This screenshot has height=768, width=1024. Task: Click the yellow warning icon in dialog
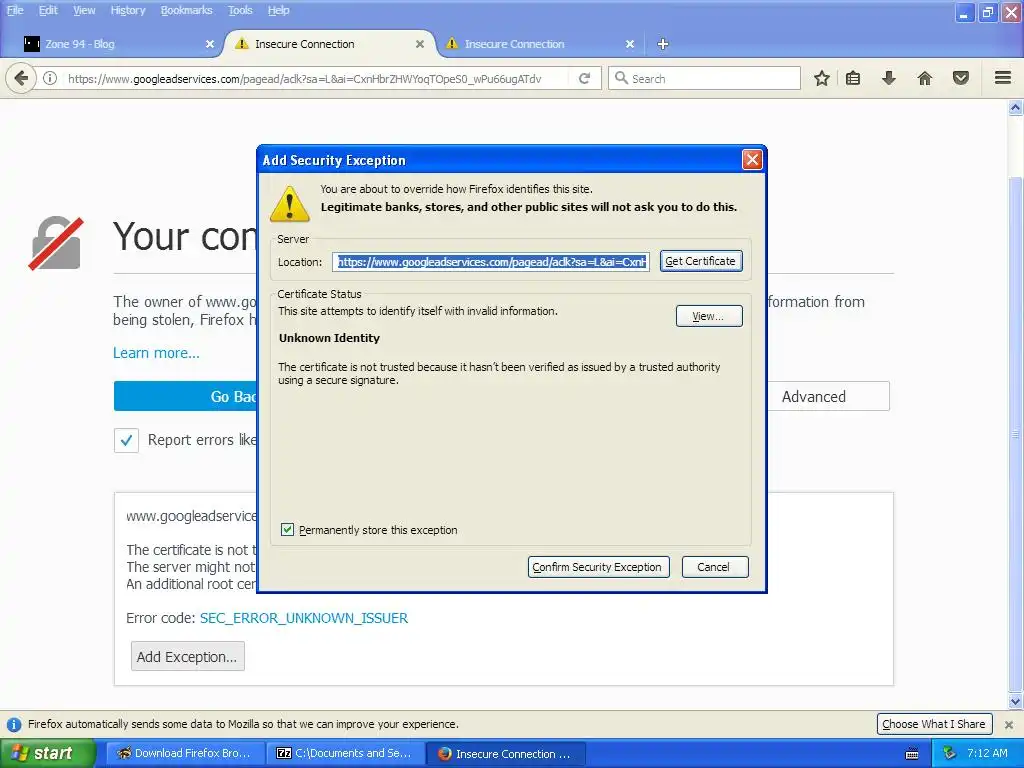point(290,204)
